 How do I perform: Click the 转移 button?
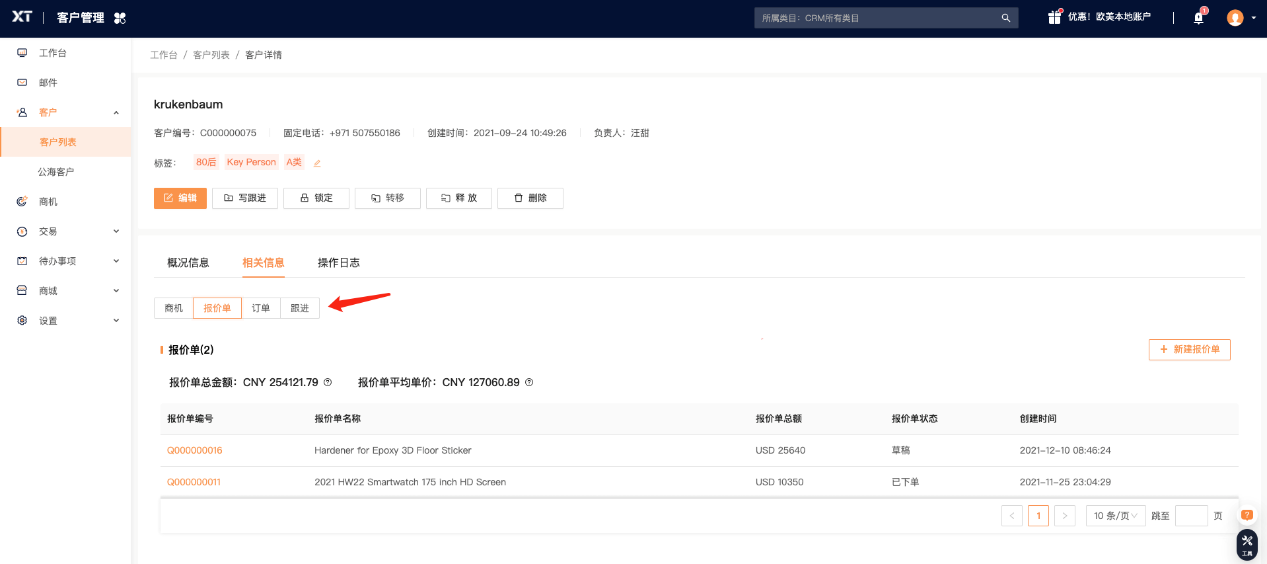click(x=387, y=198)
